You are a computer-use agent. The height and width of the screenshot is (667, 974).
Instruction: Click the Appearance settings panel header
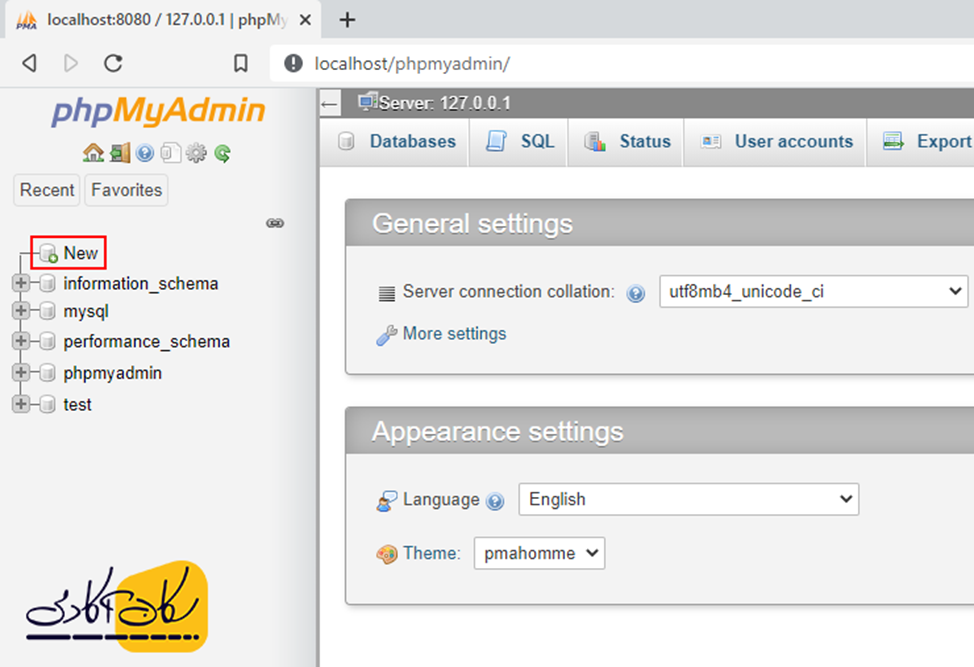pyautogui.click(x=660, y=431)
